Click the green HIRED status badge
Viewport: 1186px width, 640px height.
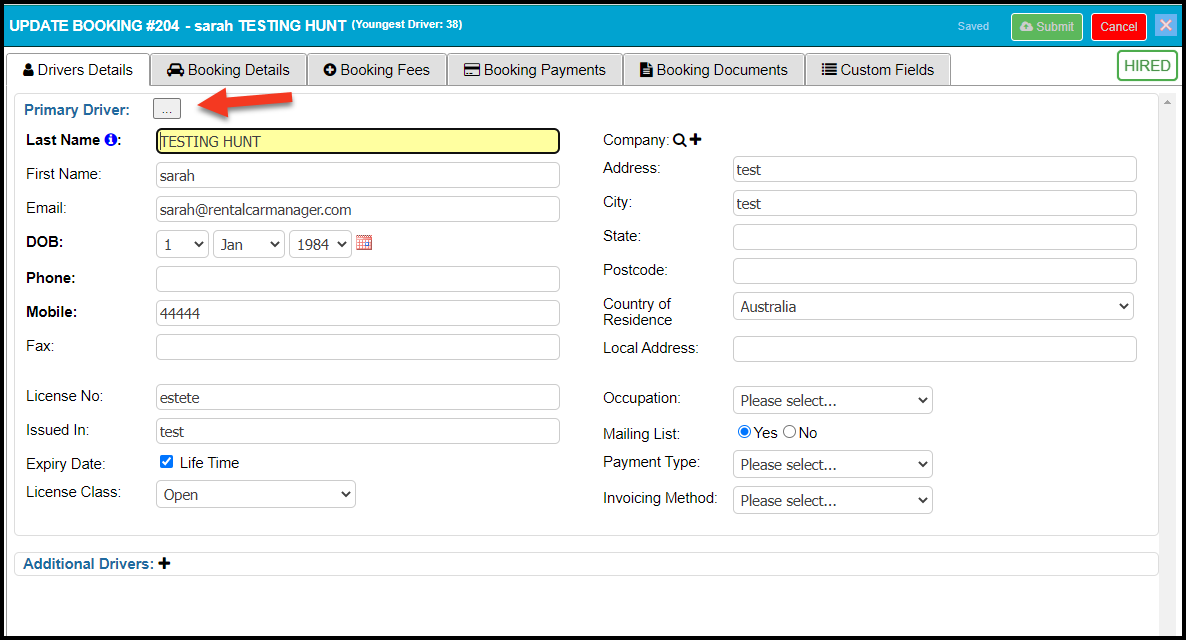(x=1146, y=66)
